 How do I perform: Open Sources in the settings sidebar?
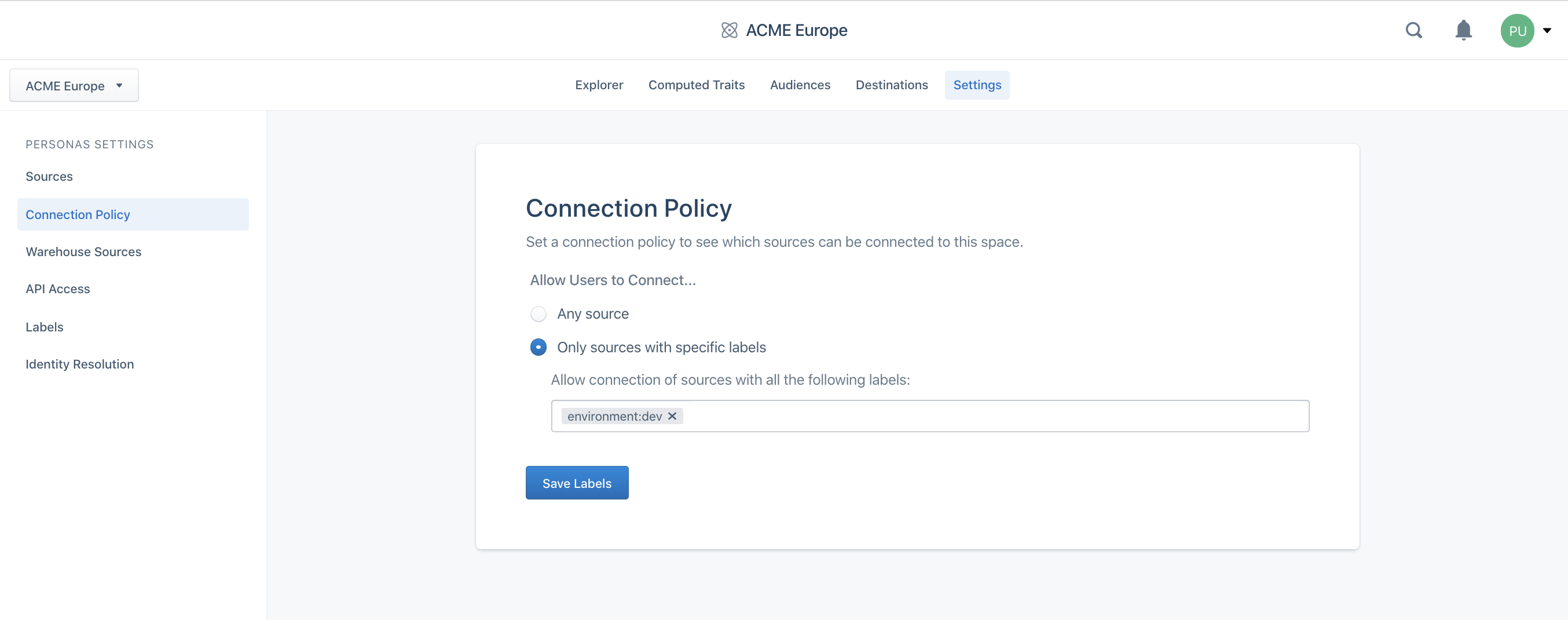pos(49,177)
